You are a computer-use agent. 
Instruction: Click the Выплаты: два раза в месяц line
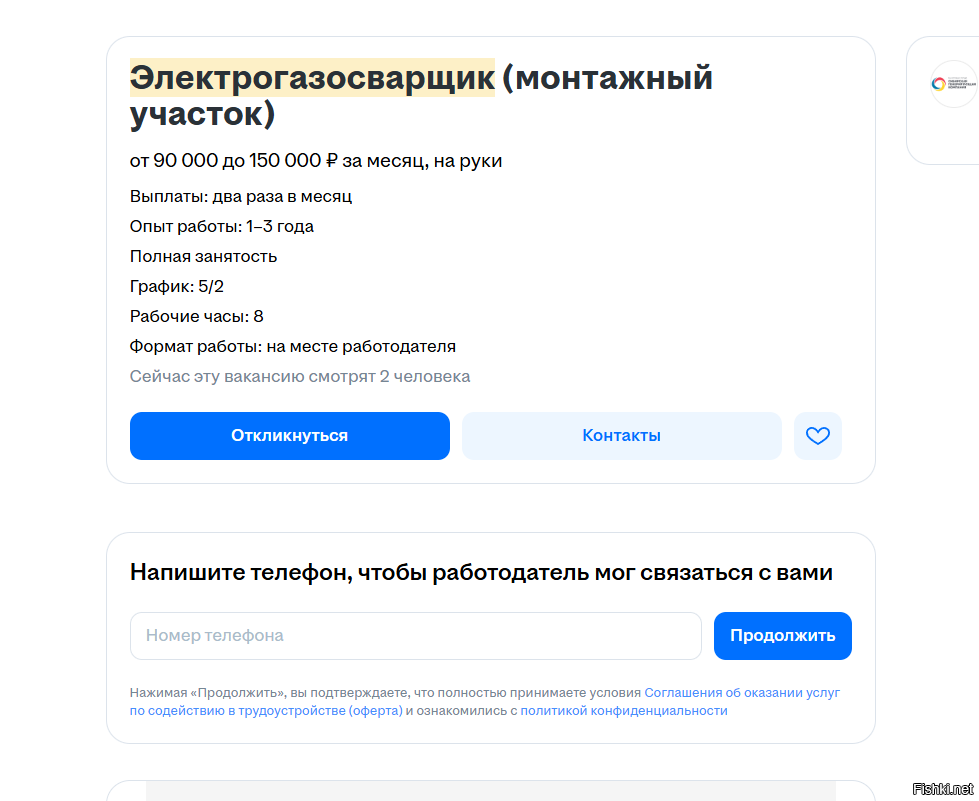point(241,196)
